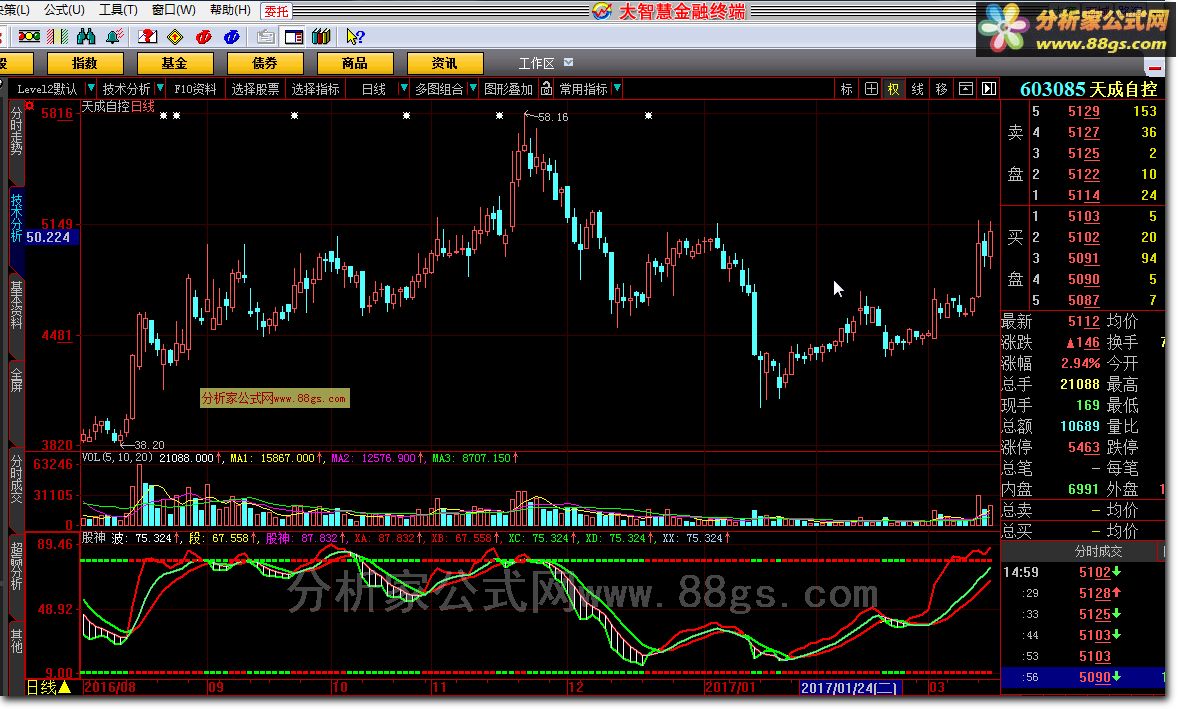The height and width of the screenshot is (709, 1178).
Task: Open the 帮助(H) menu
Action: [230, 10]
